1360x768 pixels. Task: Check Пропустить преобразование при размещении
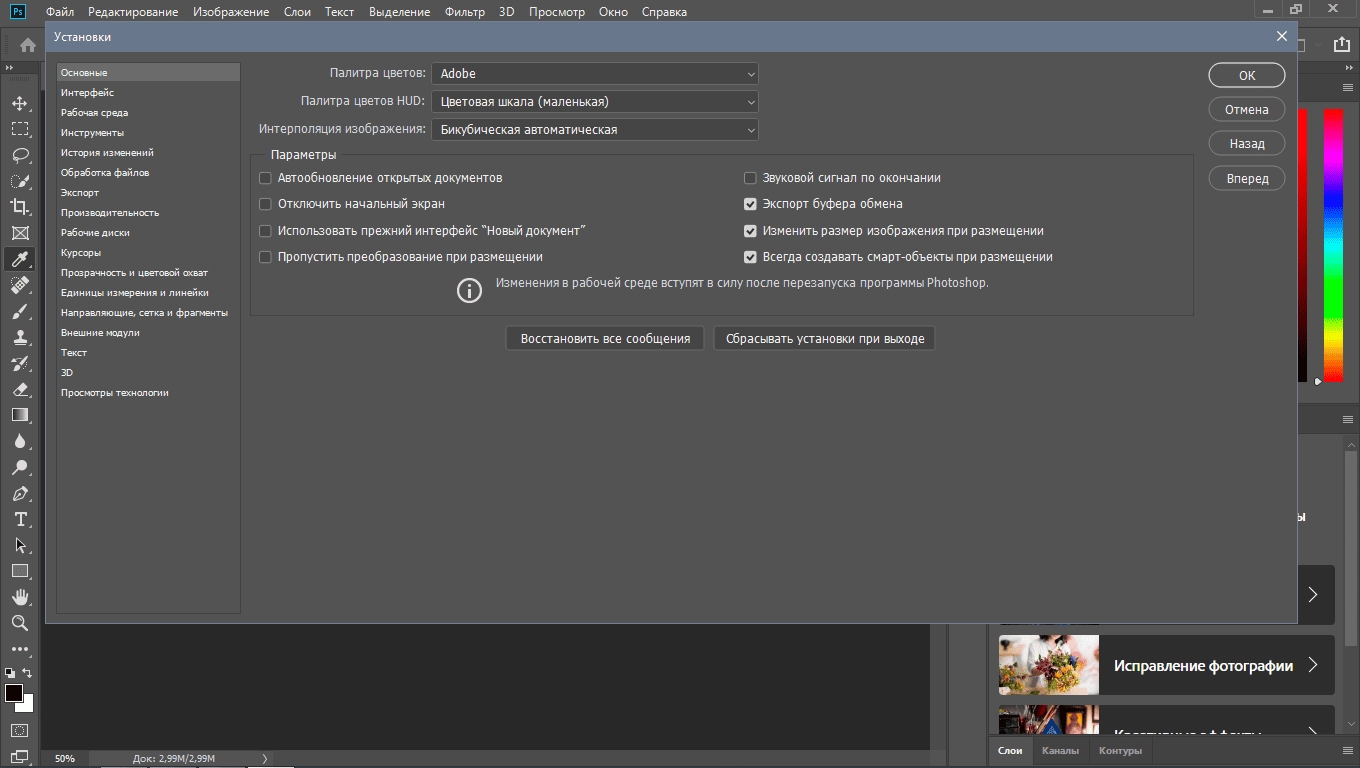coord(265,257)
